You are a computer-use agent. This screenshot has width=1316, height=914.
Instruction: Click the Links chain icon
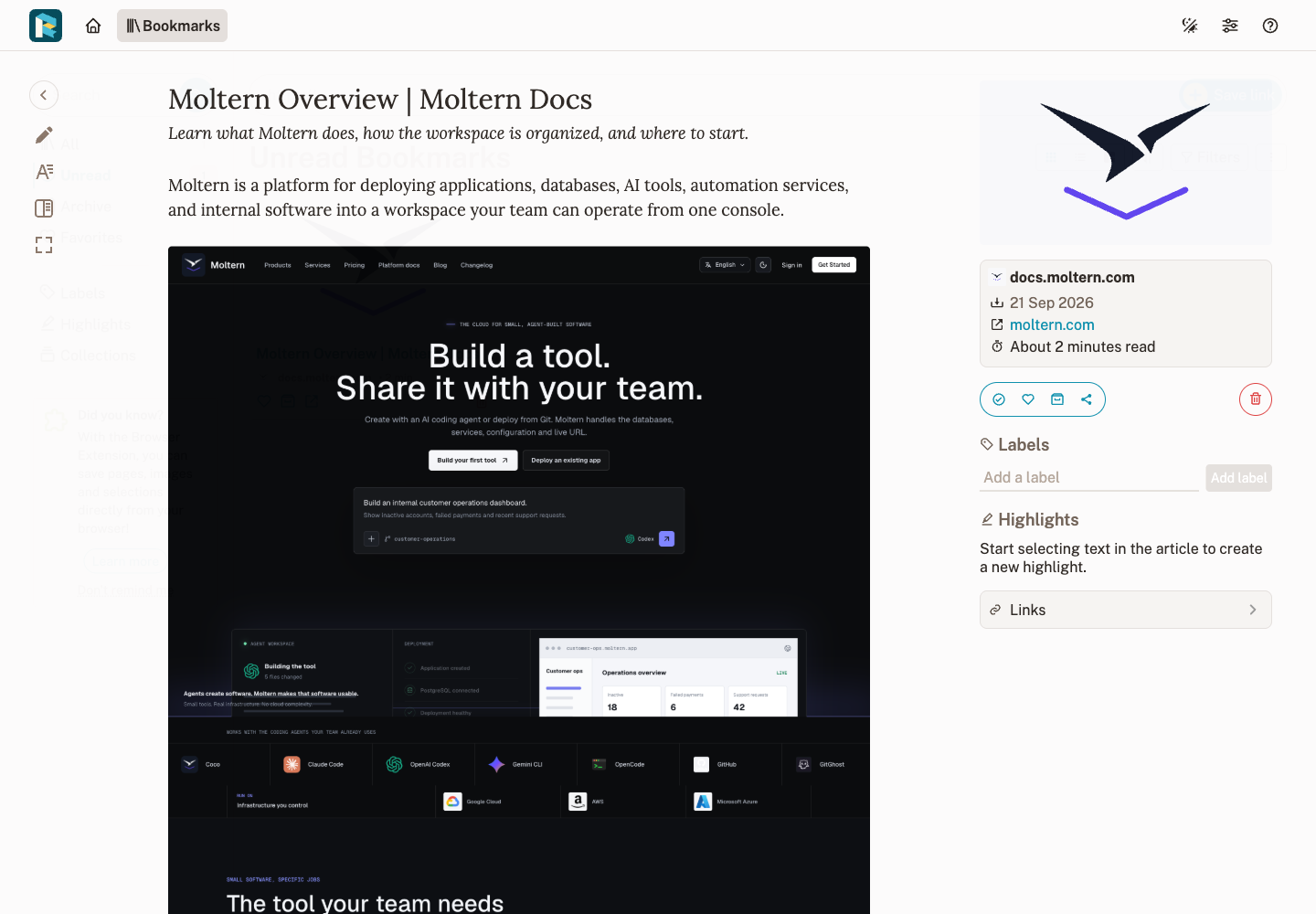coord(995,610)
